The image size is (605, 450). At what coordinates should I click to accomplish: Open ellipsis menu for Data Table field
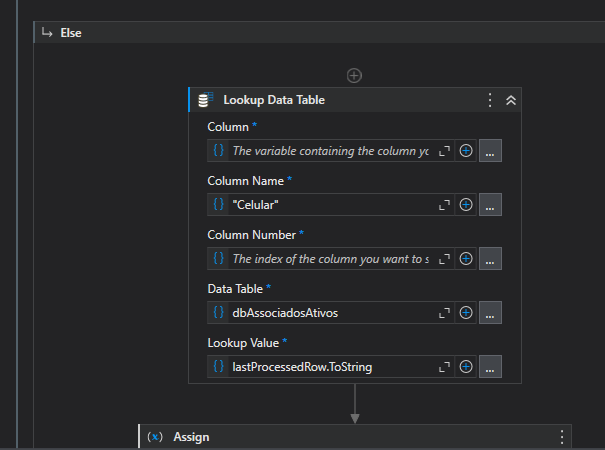(490, 313)
